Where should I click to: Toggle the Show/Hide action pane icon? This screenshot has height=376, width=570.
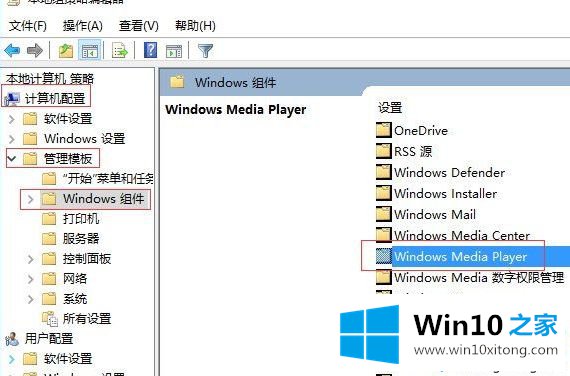click(174, 51)
